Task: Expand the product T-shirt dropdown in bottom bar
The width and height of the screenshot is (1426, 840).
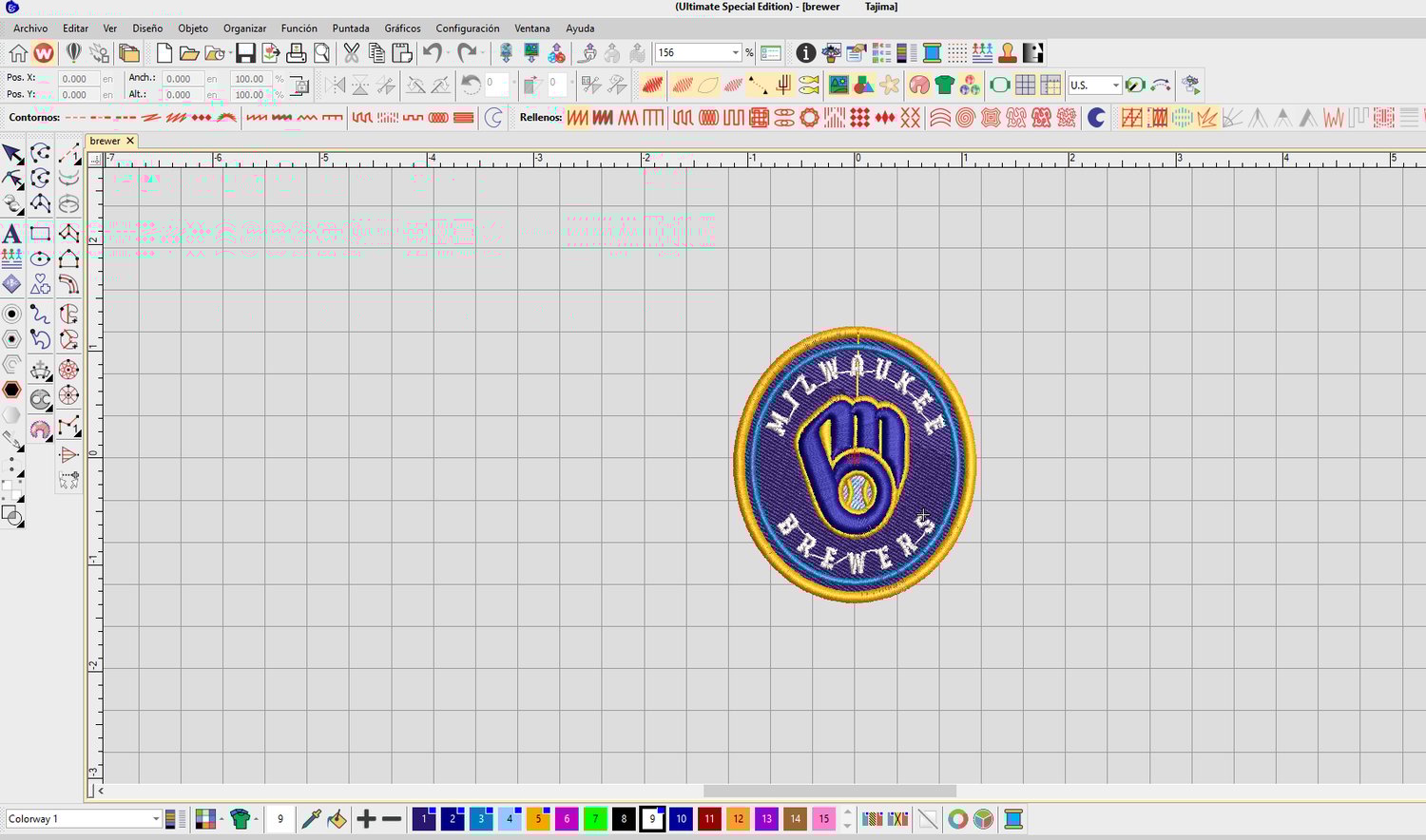Action: click(256, 819)
